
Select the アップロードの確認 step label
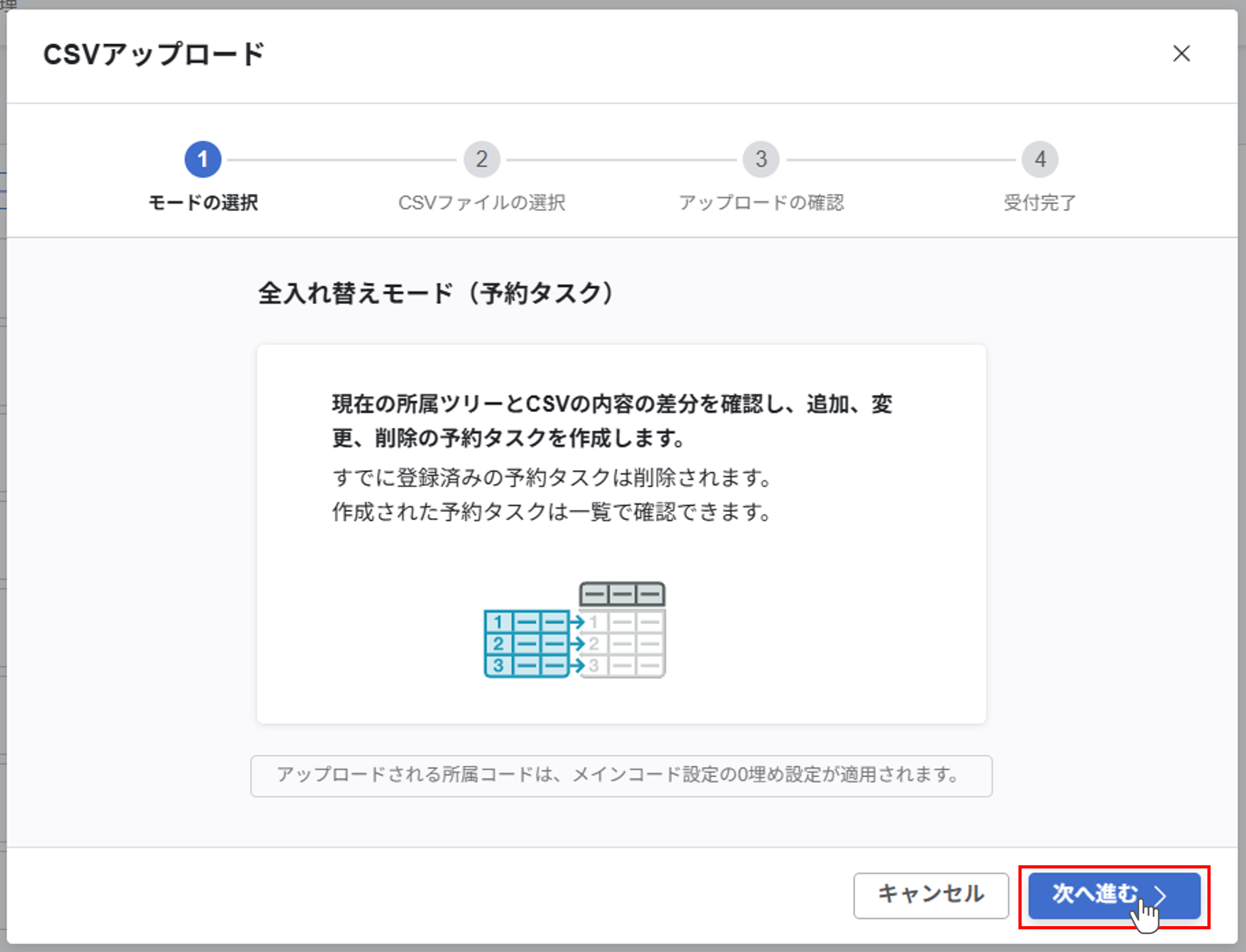pyautogui.click(x=761, y=202)
